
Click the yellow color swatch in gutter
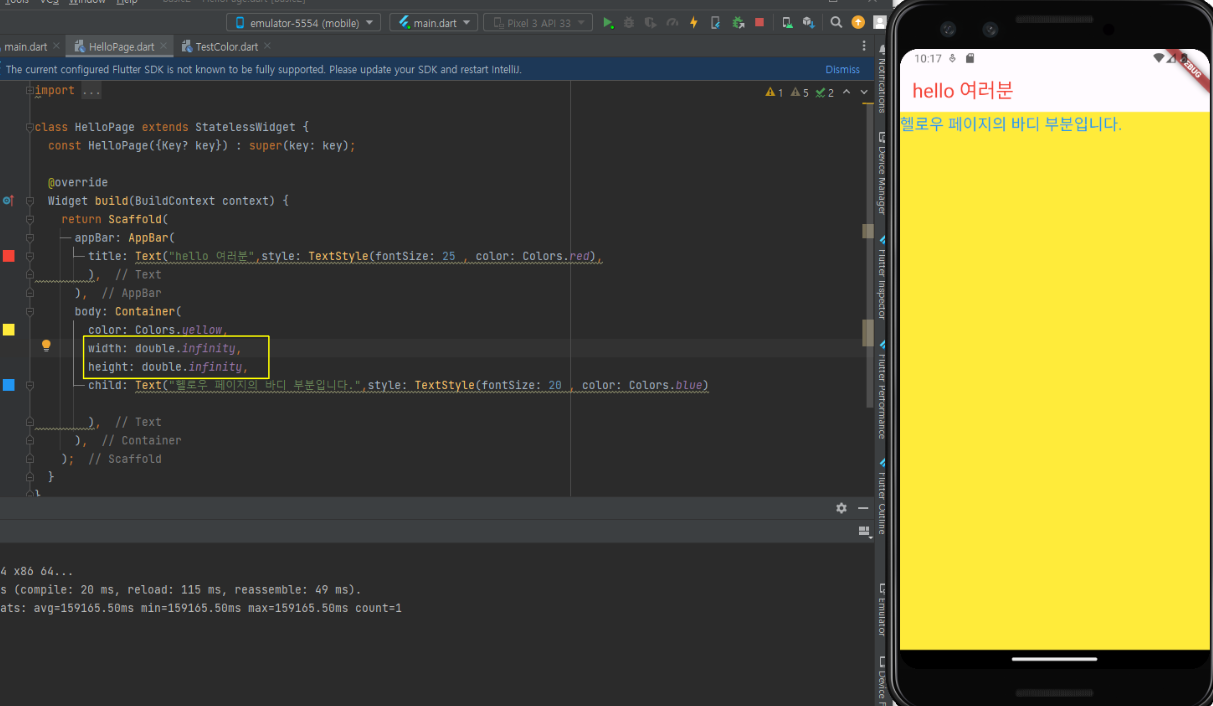[x=9, y=329]
